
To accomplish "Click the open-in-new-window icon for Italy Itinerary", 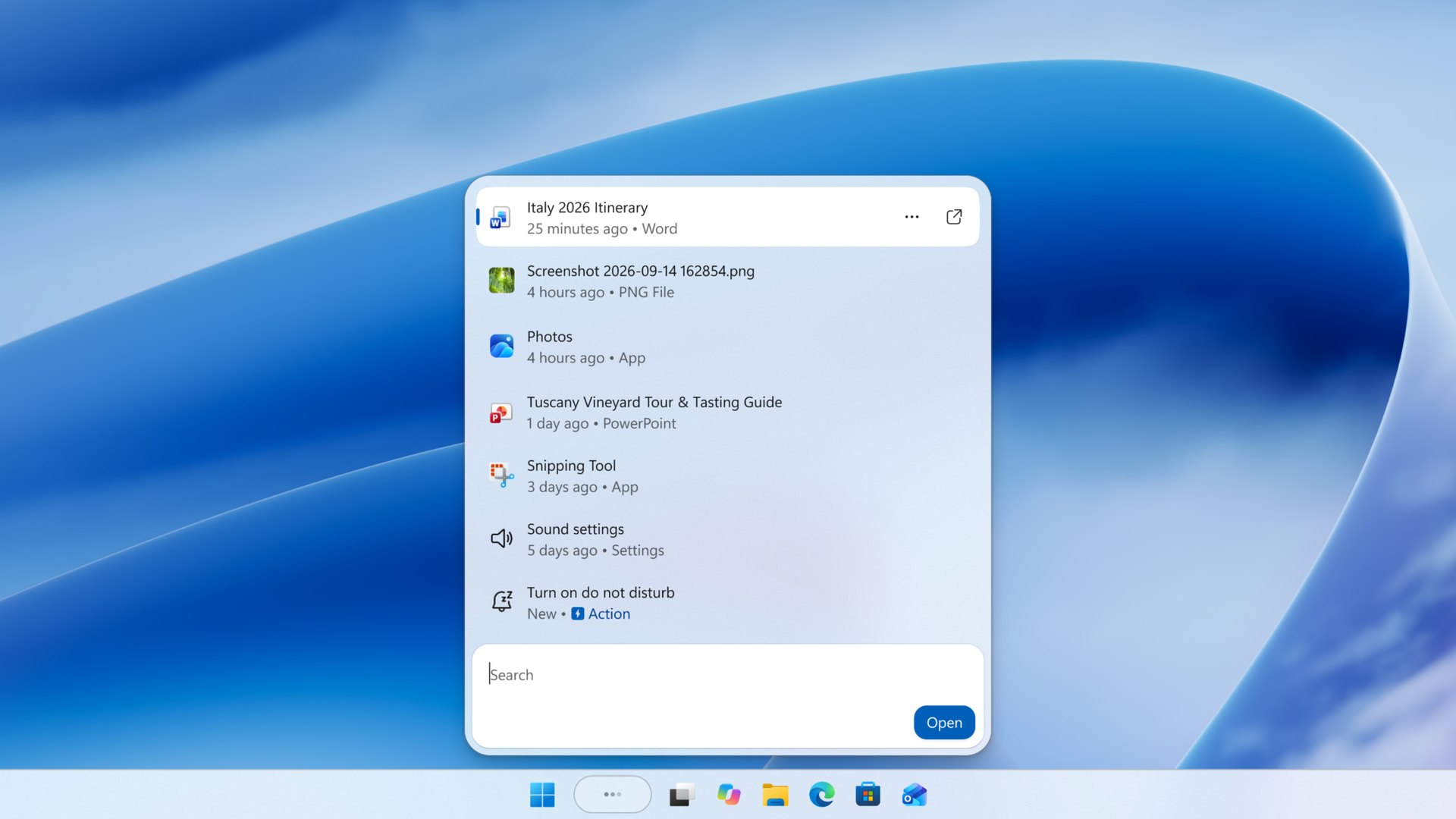I will click(x=954, y=217).
